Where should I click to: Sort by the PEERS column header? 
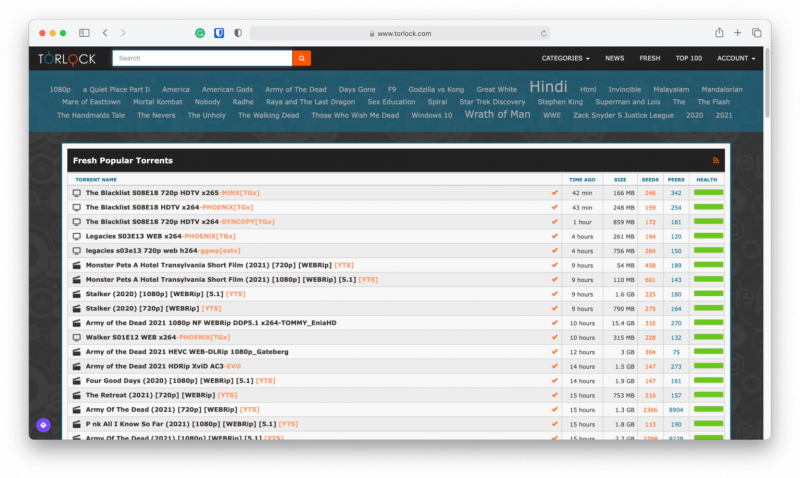[x=676, y=180]
